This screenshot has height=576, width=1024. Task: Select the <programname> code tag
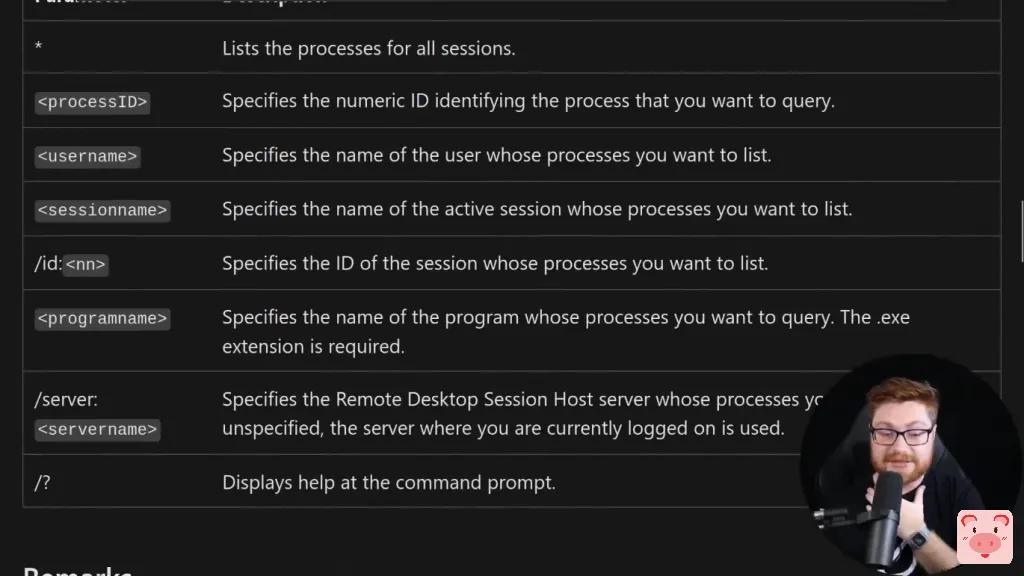[x=102, y=318]
